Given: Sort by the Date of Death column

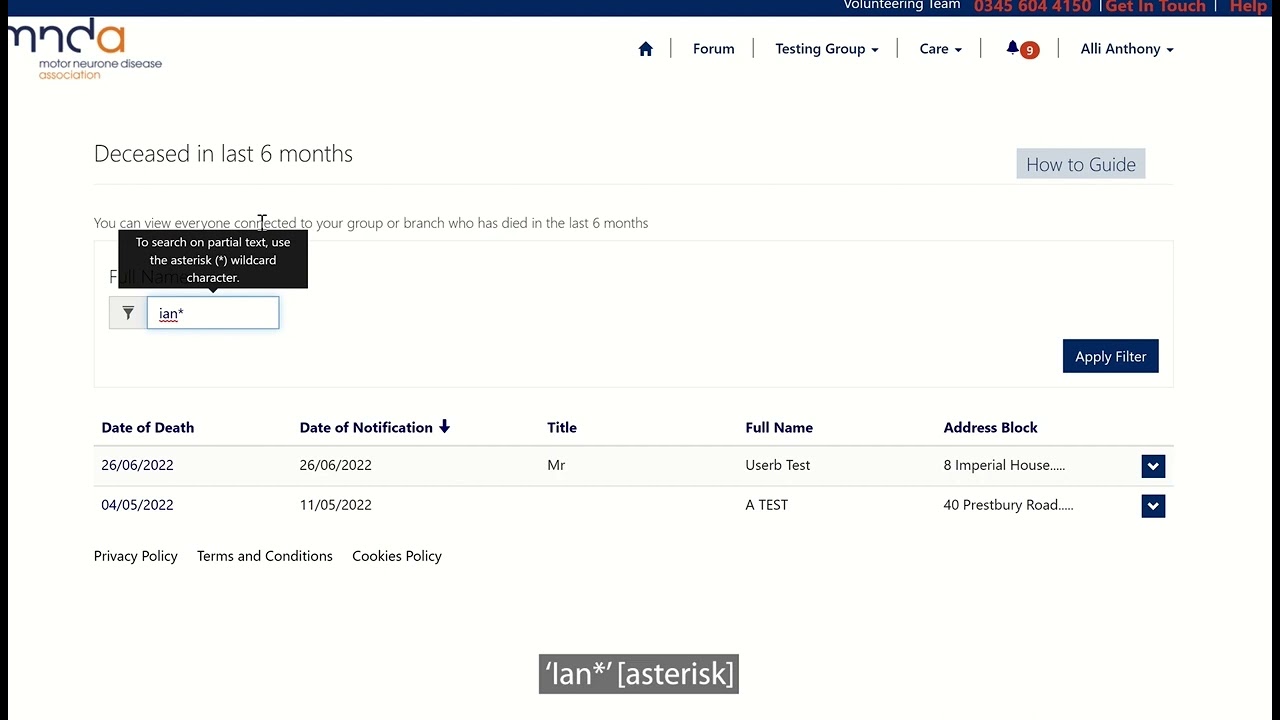Looking at the screenshot, I should coord(148,427).
